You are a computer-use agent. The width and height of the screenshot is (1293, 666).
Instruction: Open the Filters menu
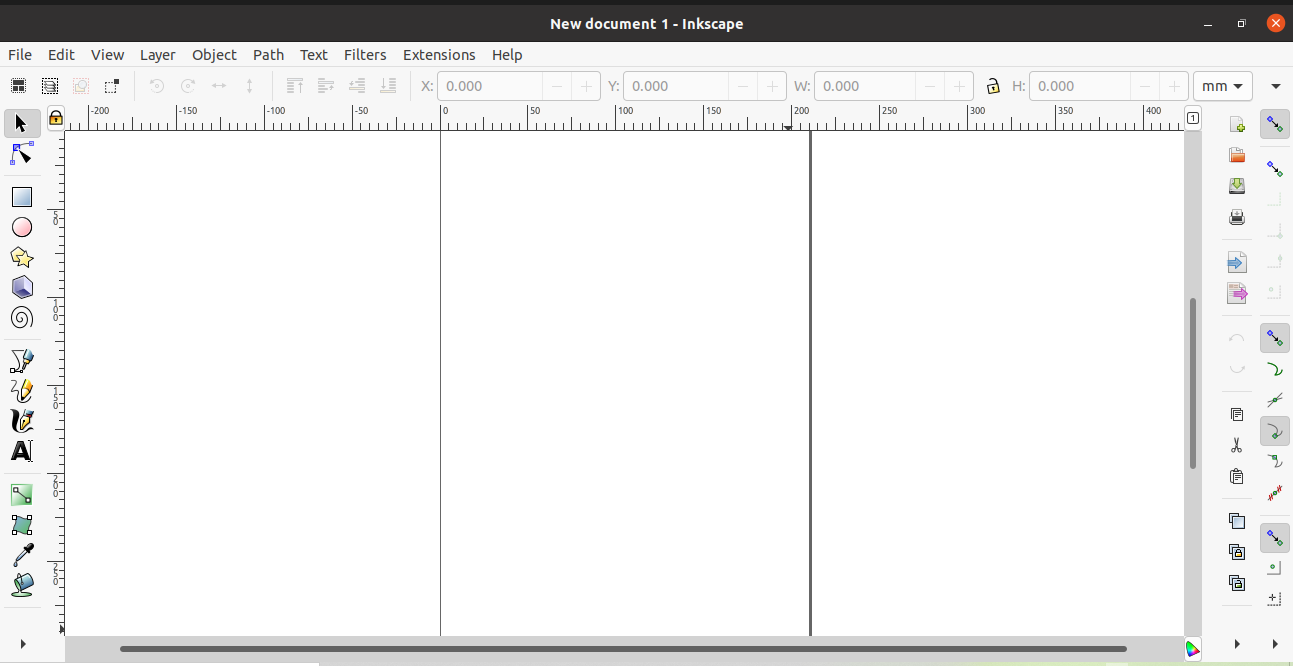point(365,55)
